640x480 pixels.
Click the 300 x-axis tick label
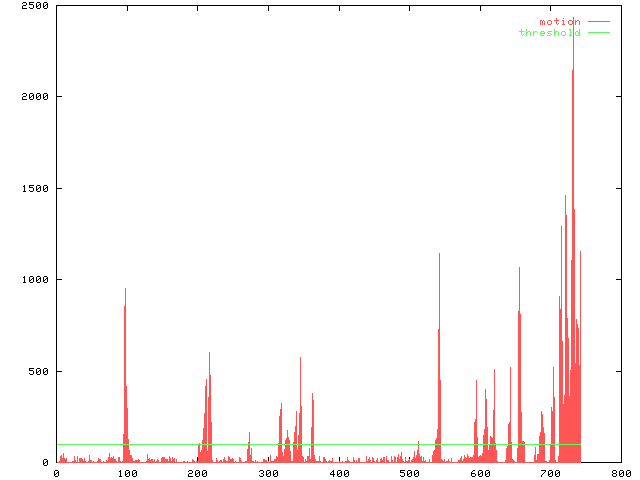click(x=268, y=473)
